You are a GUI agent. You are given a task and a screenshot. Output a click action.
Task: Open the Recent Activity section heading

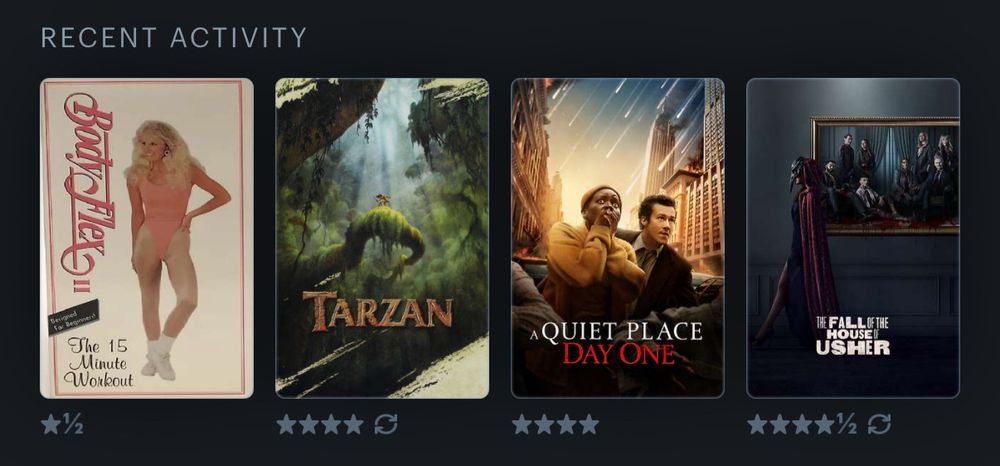pyautogui.click(x=174, y=38)
